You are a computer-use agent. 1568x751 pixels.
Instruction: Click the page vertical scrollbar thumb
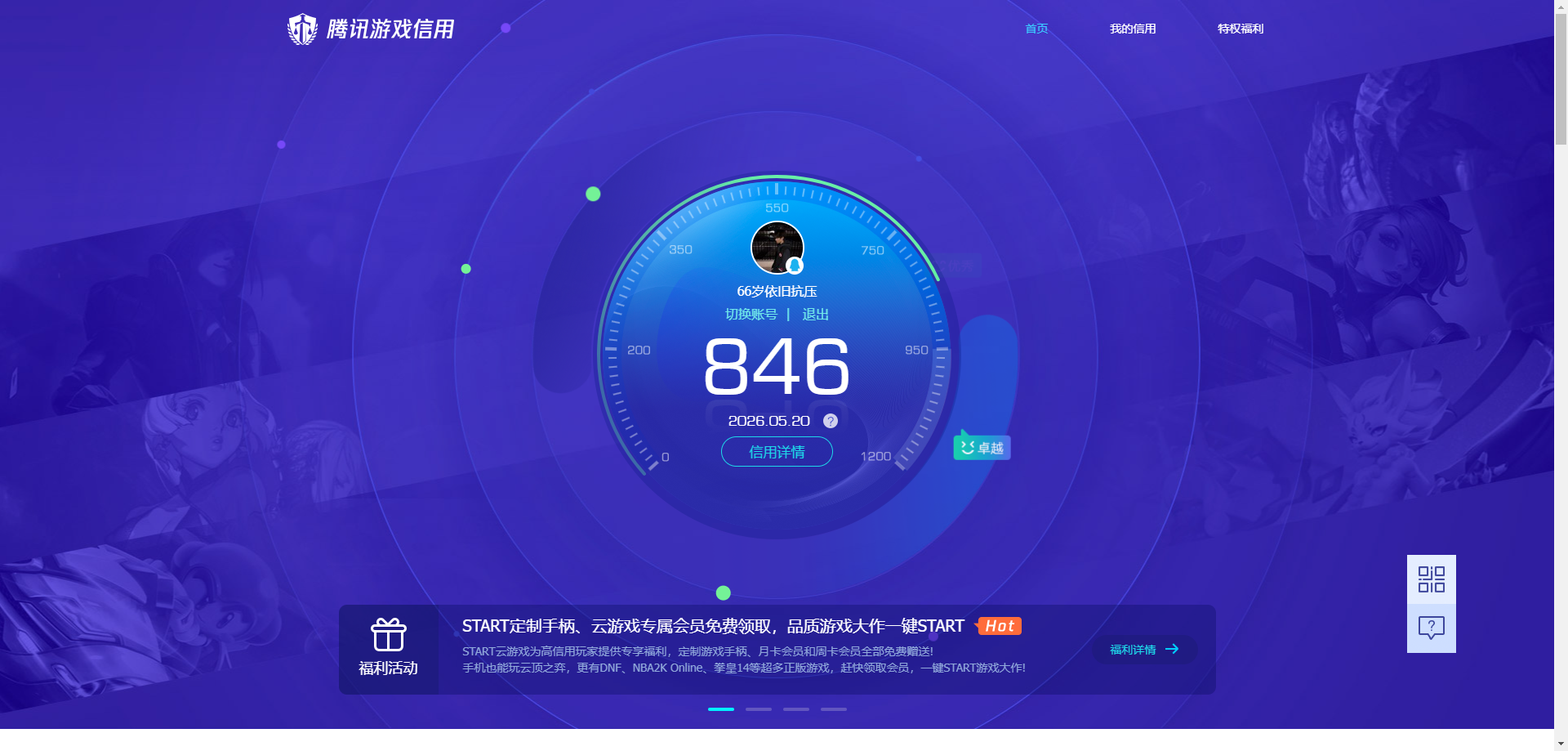[x=1561, y=78]
